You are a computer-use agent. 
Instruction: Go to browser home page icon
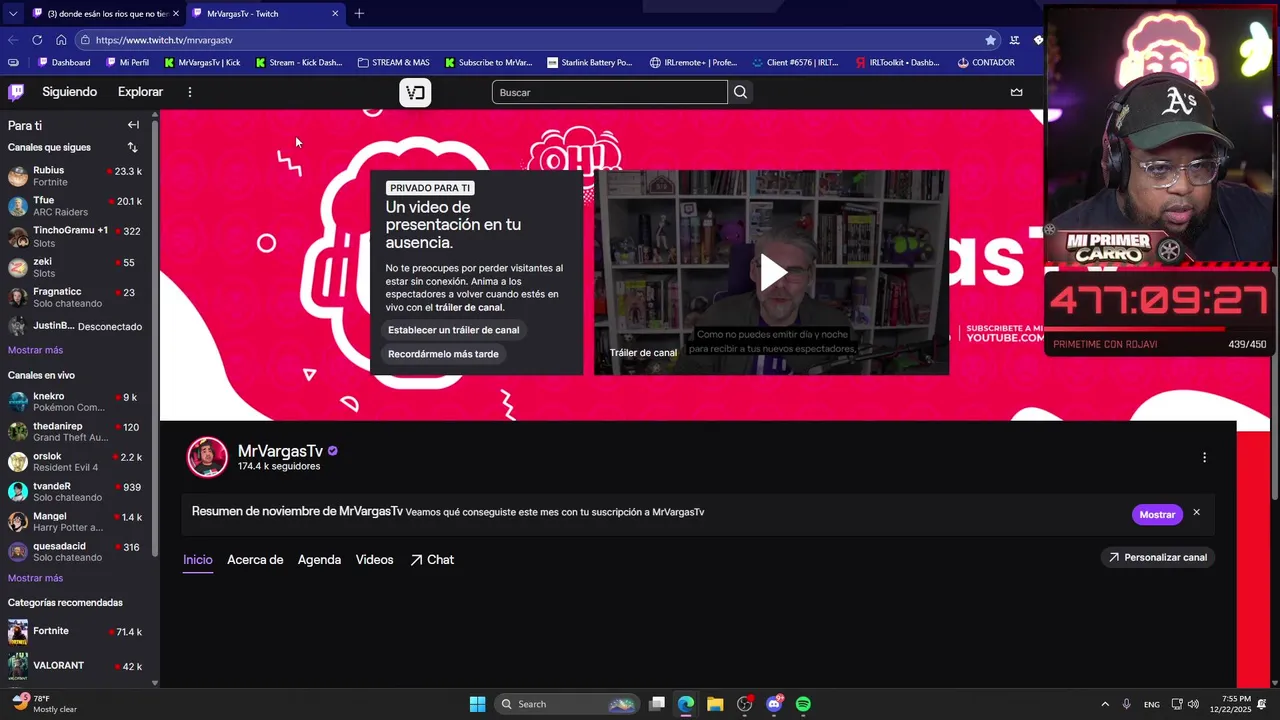(x=61, y=40)
